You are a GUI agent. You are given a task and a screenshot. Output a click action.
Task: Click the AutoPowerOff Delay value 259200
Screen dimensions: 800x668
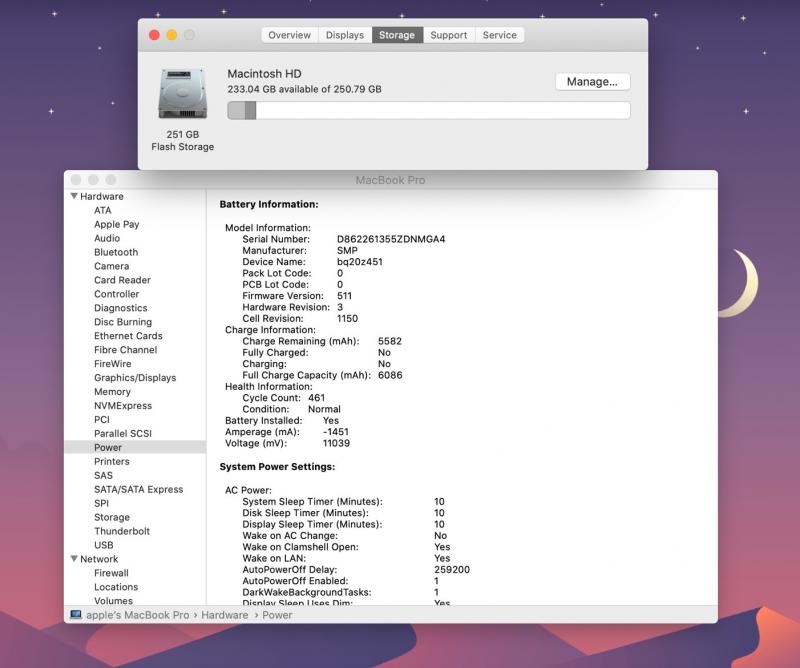(x=452, y=570)
